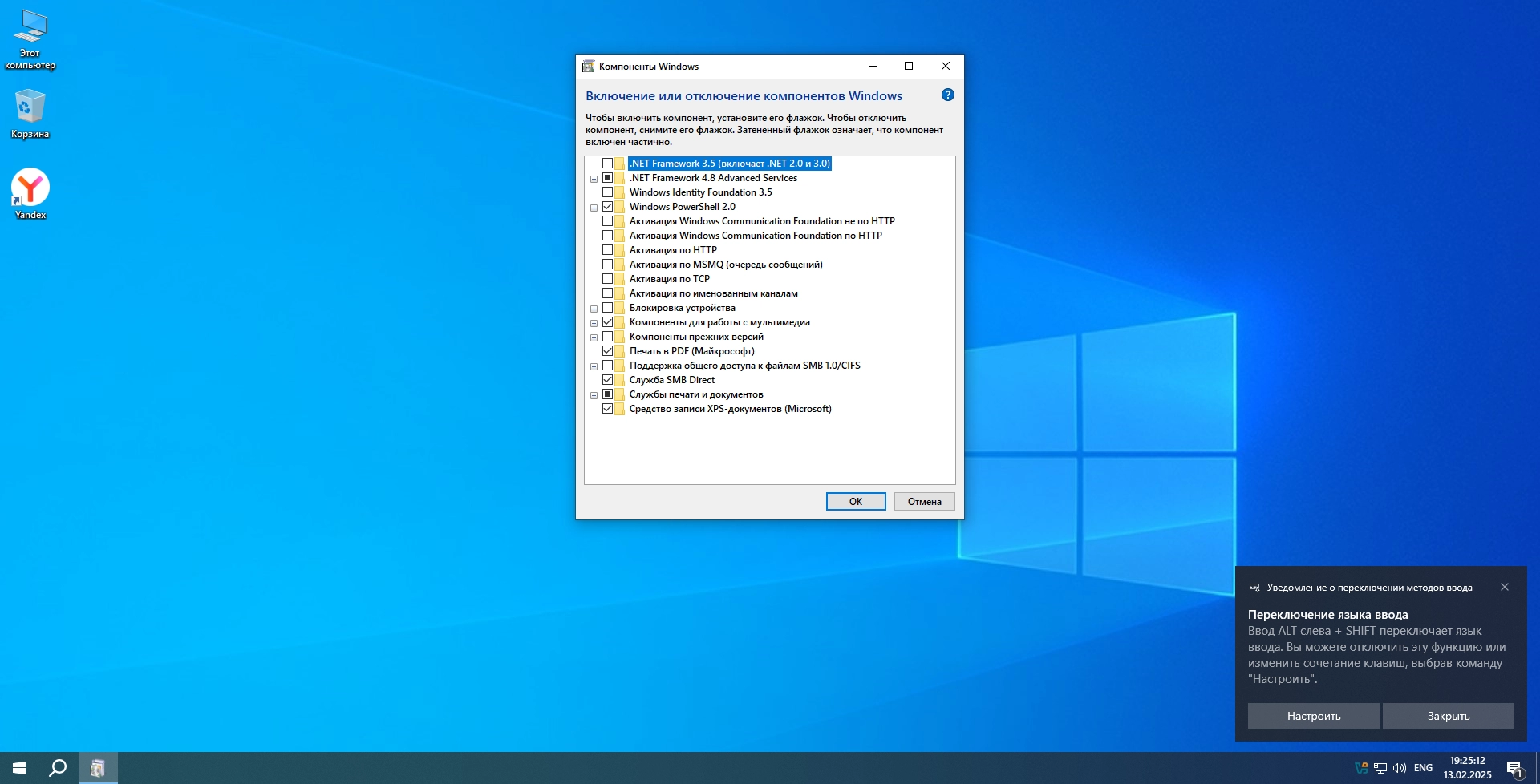Open the Windows Start menu

point(19,768)
